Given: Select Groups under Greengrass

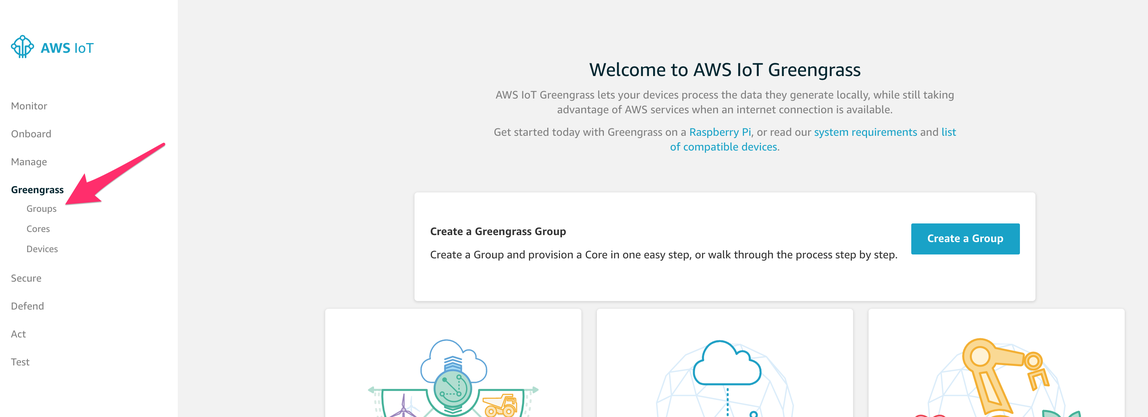Looking at the screenshot, I should [x=42, y=209].
